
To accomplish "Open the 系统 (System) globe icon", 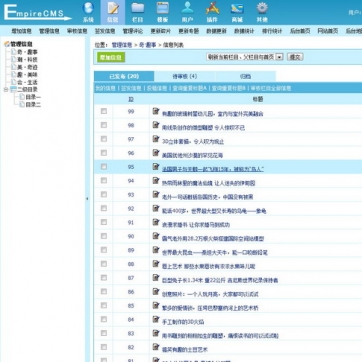I will coord(88,8).
